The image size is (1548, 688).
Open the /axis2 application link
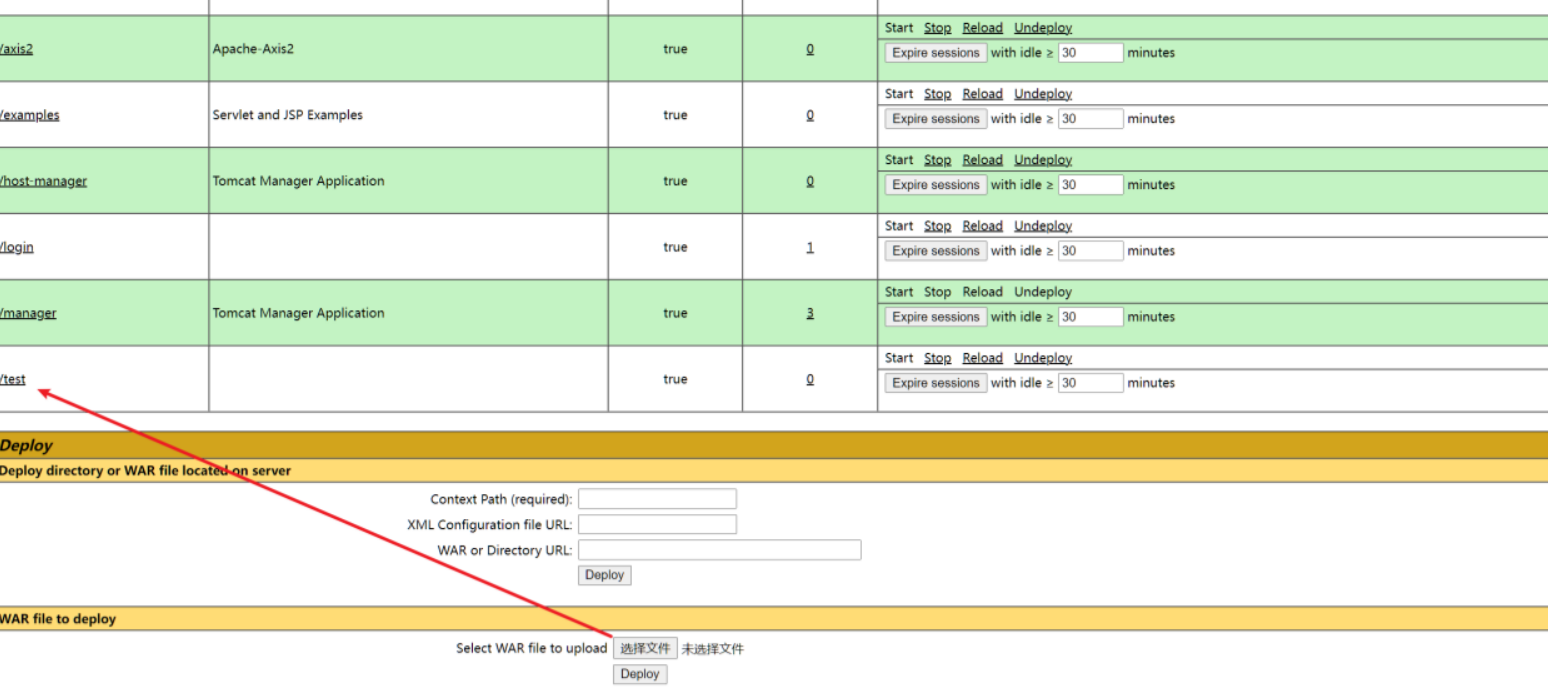[16, 49]
